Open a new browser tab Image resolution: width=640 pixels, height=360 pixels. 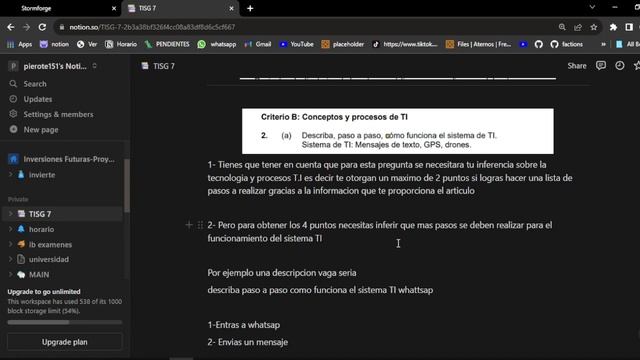[250, 8]
